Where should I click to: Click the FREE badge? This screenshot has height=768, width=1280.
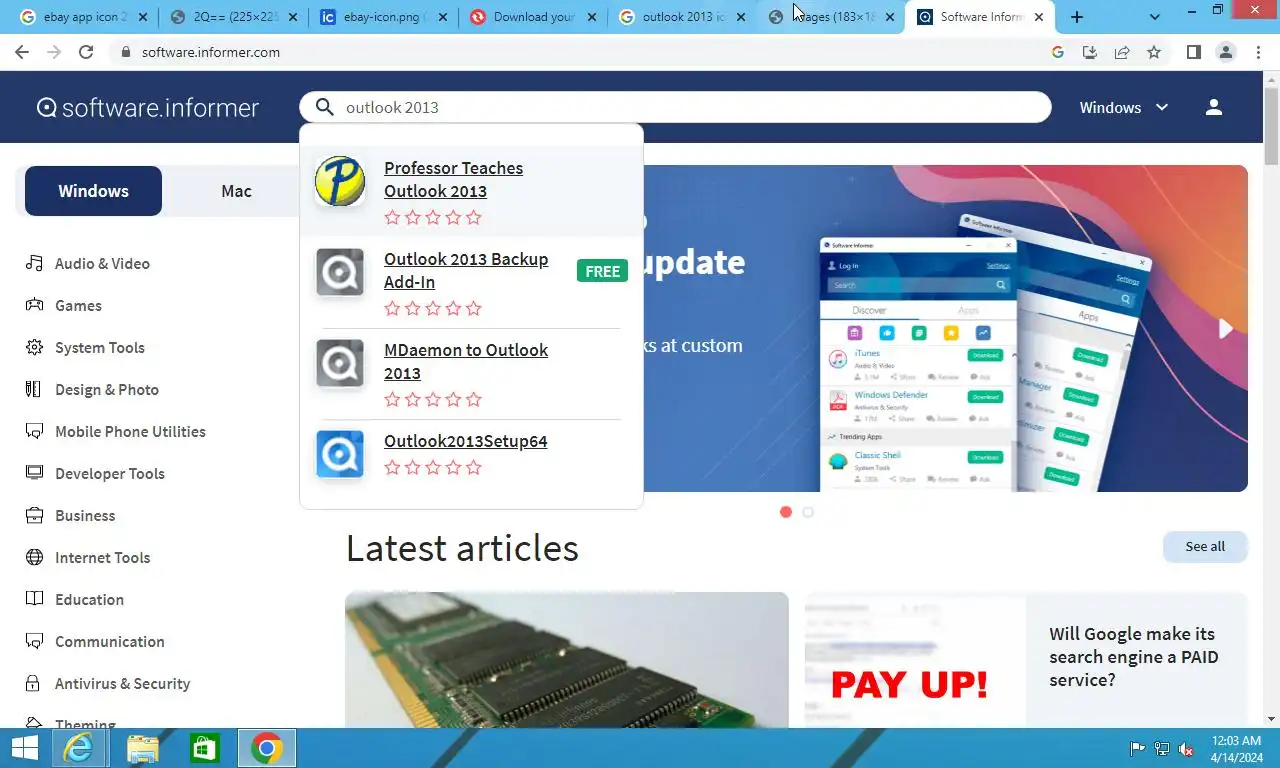tap(602, 271)
